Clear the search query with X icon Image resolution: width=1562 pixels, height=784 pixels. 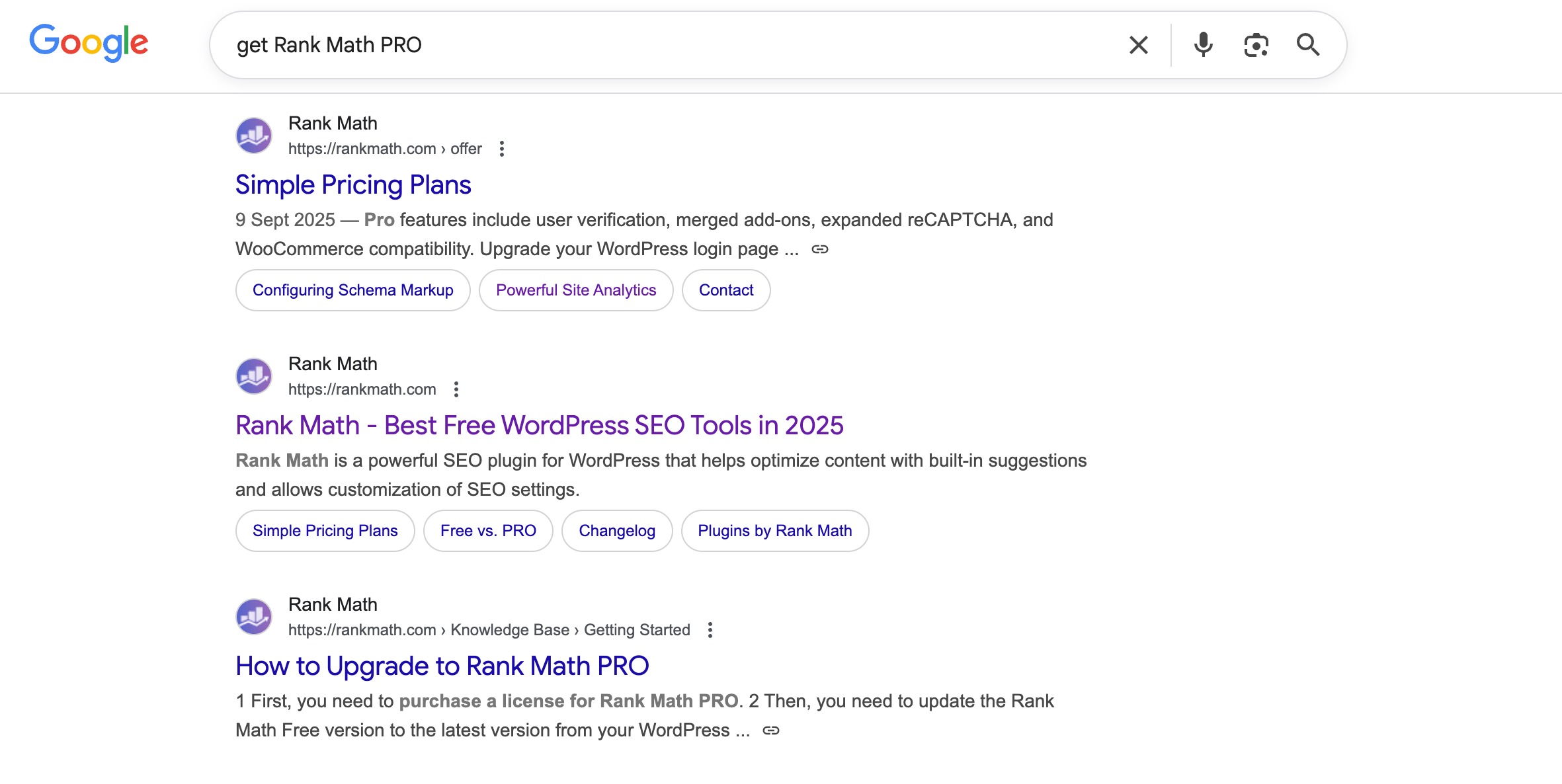tap(1138, 45)
